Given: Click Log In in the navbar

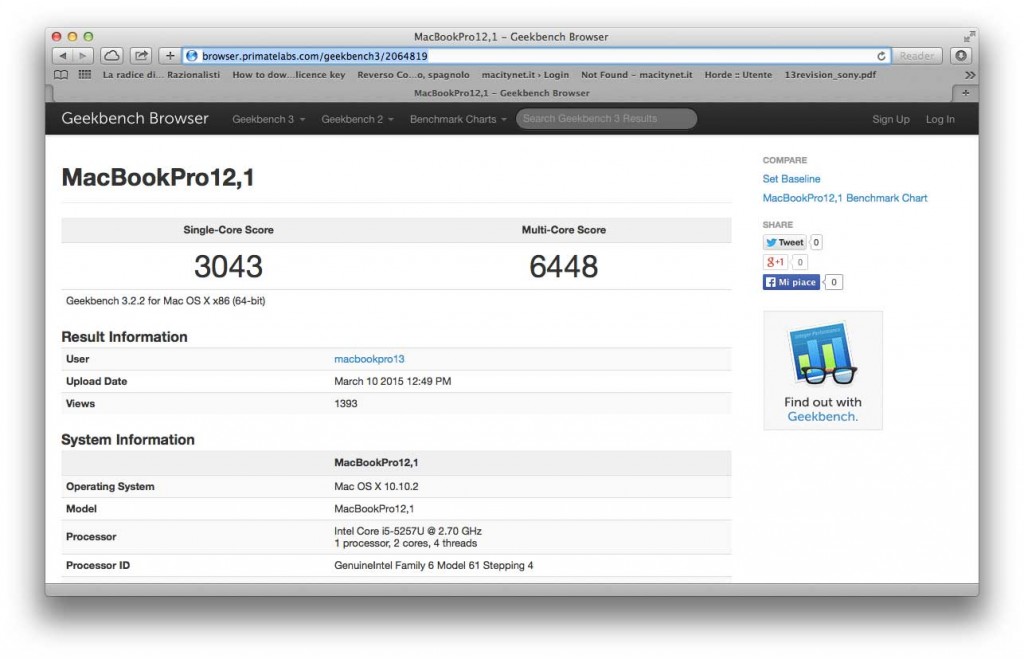Looking at the screenshot, I should pos(940,119).
